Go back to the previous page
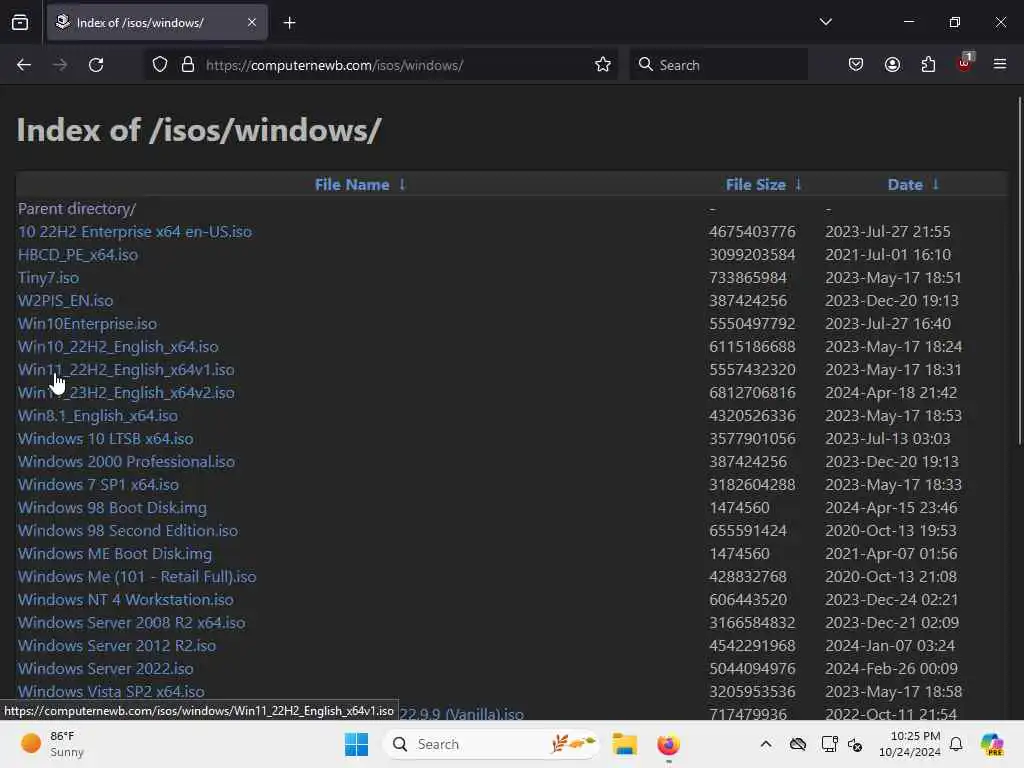 (x=24, y=65)
